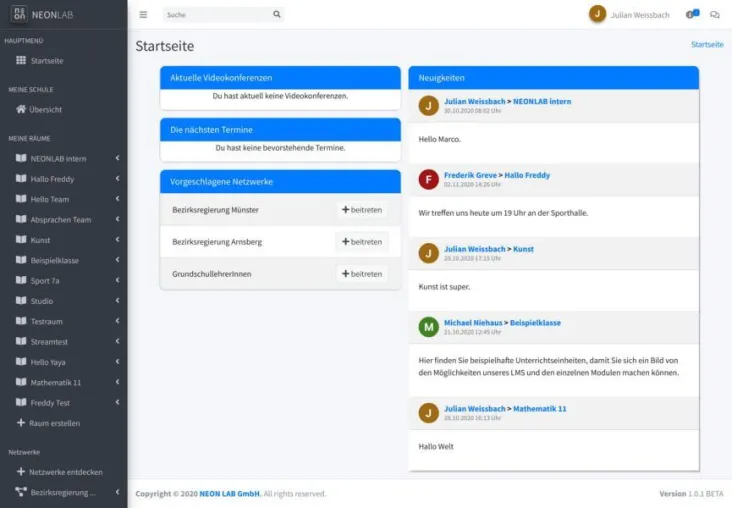
Task: Click Frederik Greve's red F avatar
Action: tap(429, 179)
